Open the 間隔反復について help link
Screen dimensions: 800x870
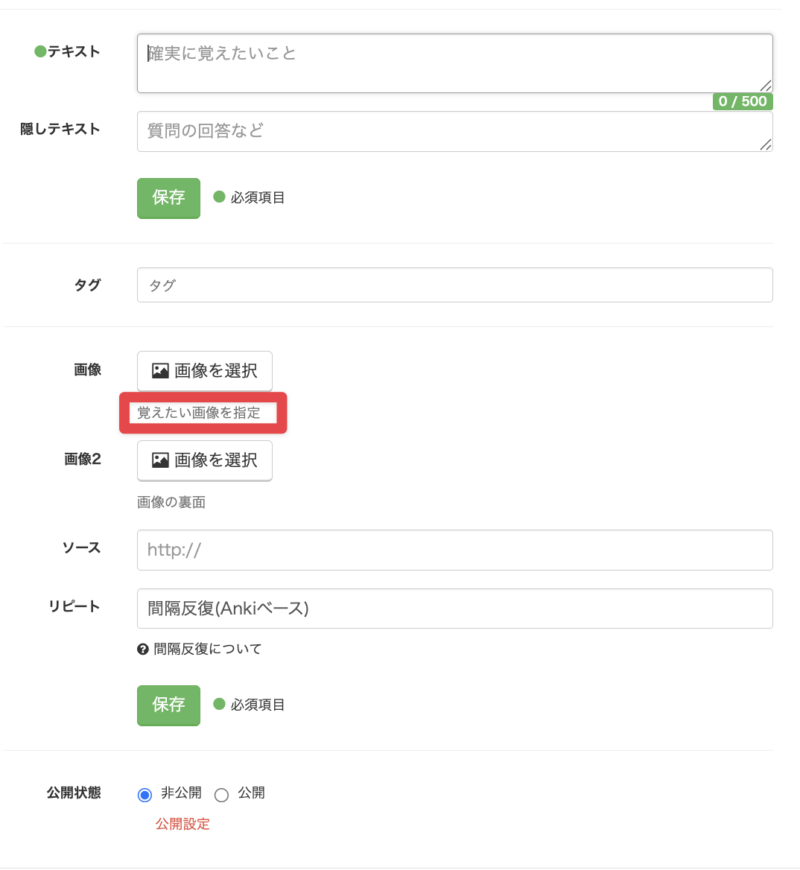click(x=207, y=649)
